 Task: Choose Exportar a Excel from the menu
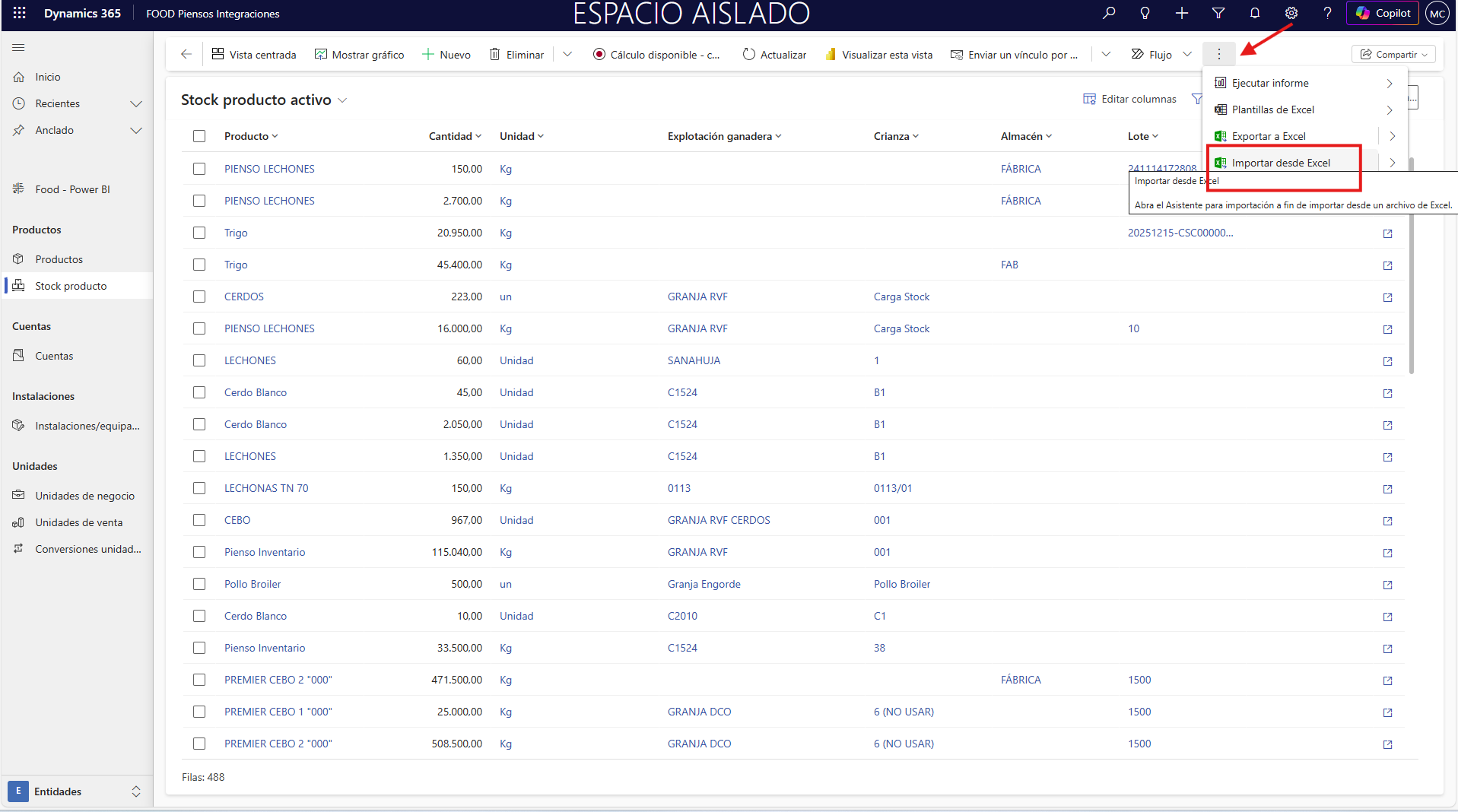pos(1269,136)
